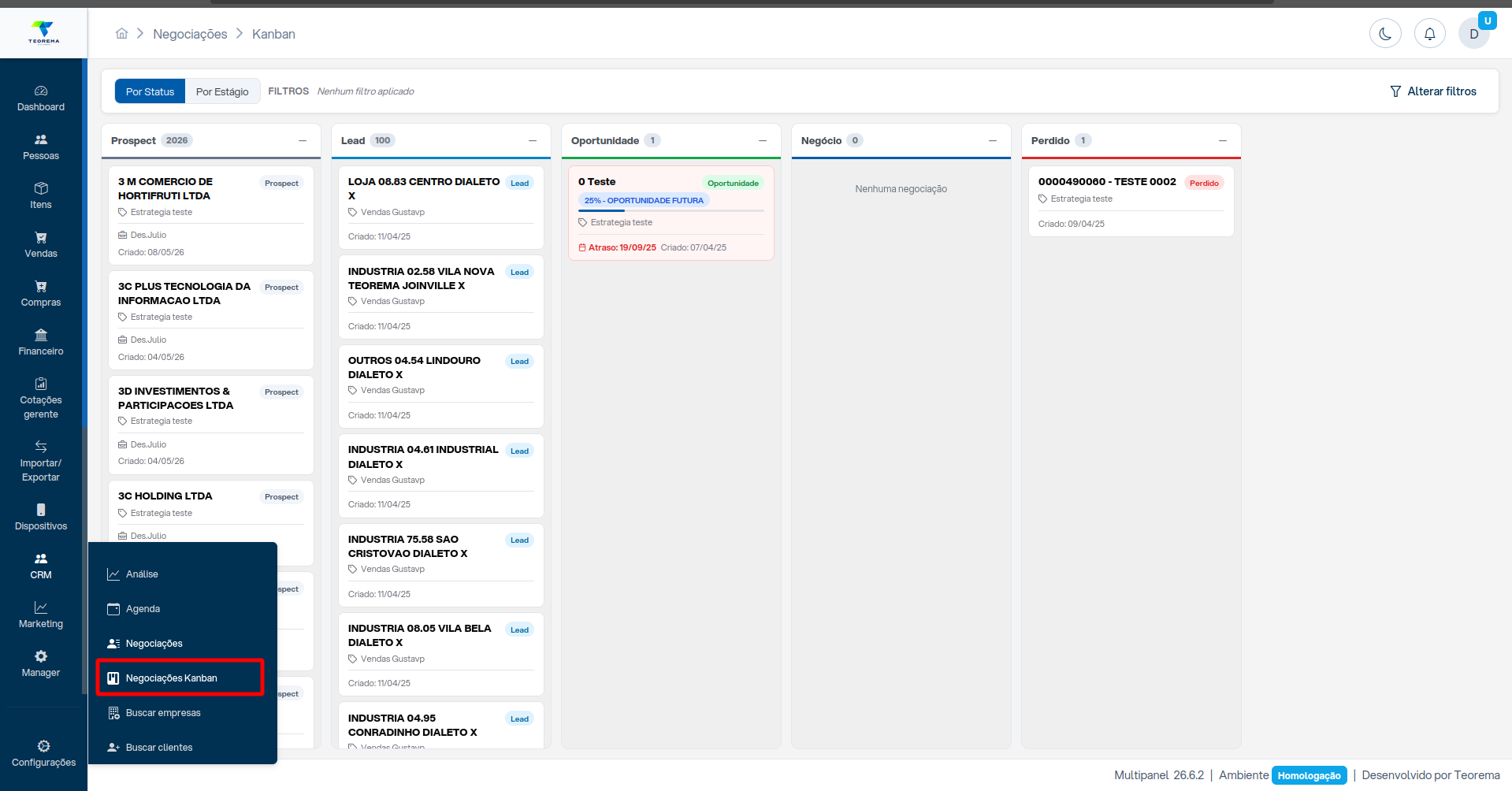1512x791 pixels.
Task: Click the Teorema logo
Action: coord(43,32)
